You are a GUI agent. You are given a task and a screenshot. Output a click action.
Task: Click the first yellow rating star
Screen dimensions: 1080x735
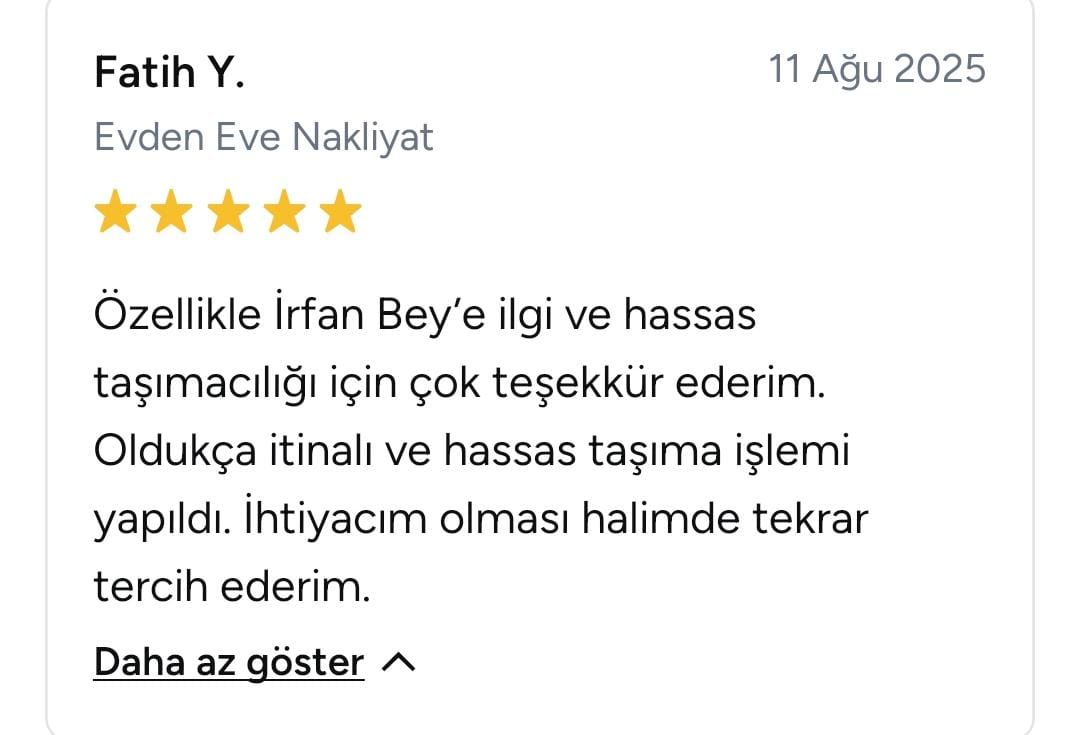[114, 213]
